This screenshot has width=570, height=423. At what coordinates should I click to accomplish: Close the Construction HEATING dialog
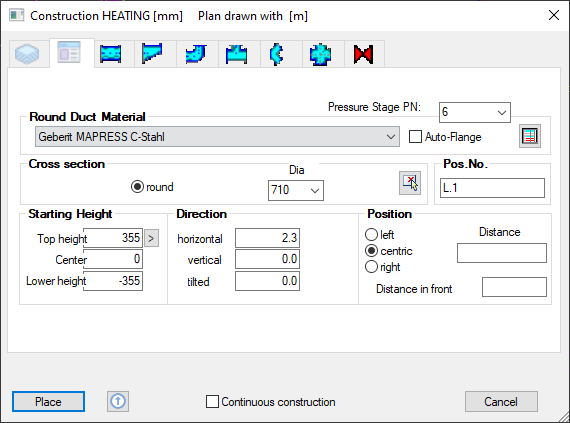tap(554, 15)
